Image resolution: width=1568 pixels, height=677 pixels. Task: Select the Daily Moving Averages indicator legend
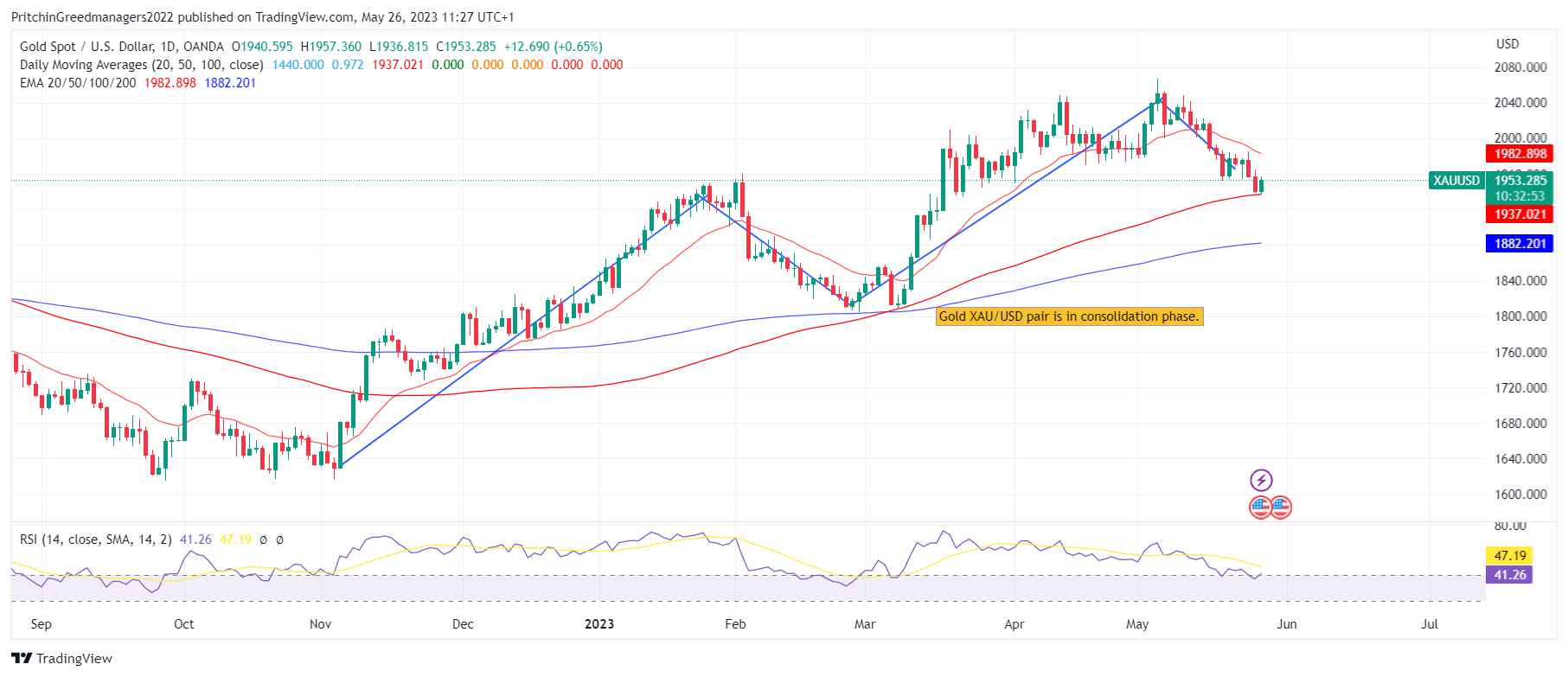tap(142, 65)
